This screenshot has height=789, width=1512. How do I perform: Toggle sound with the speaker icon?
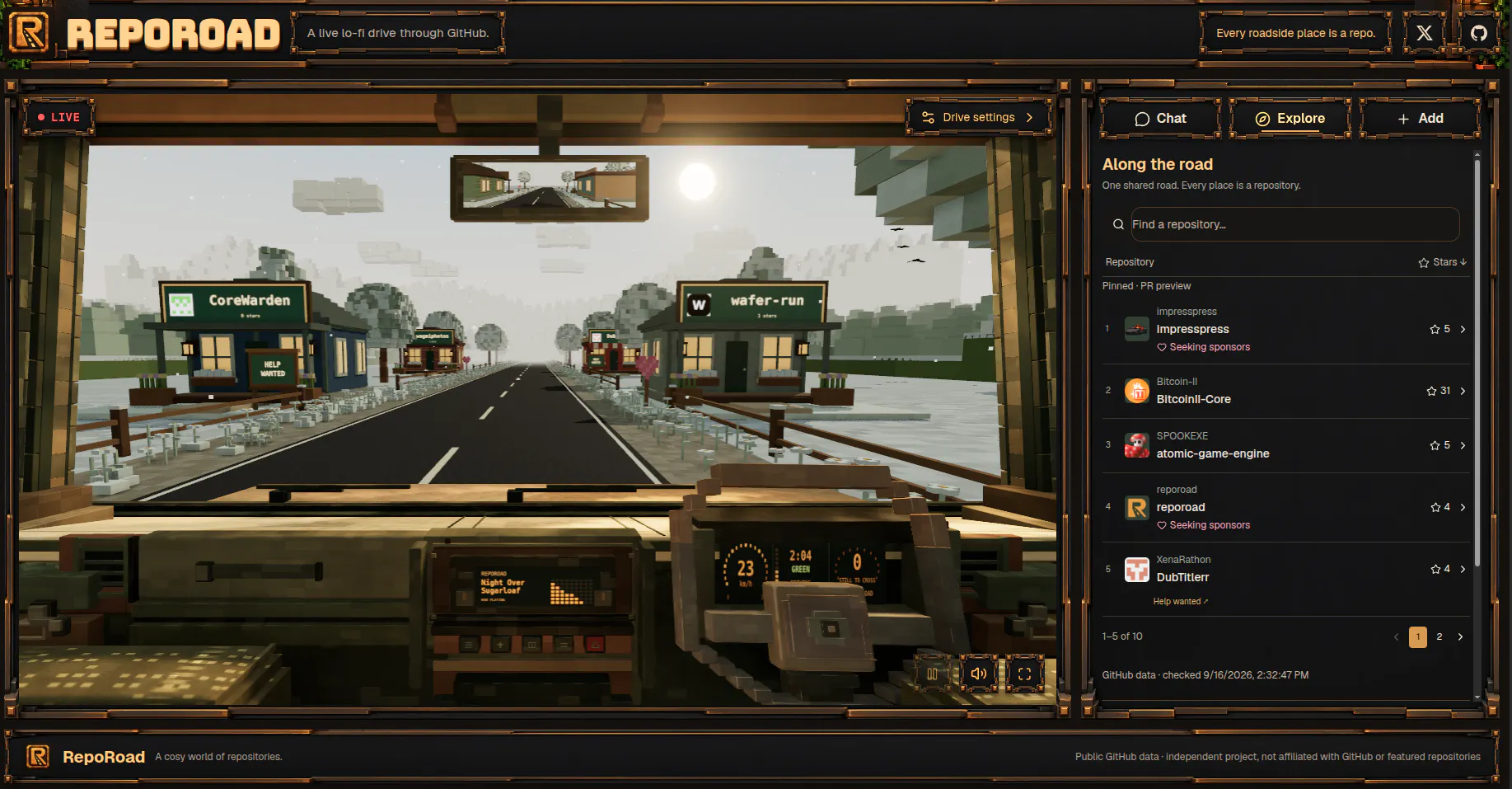978,674
